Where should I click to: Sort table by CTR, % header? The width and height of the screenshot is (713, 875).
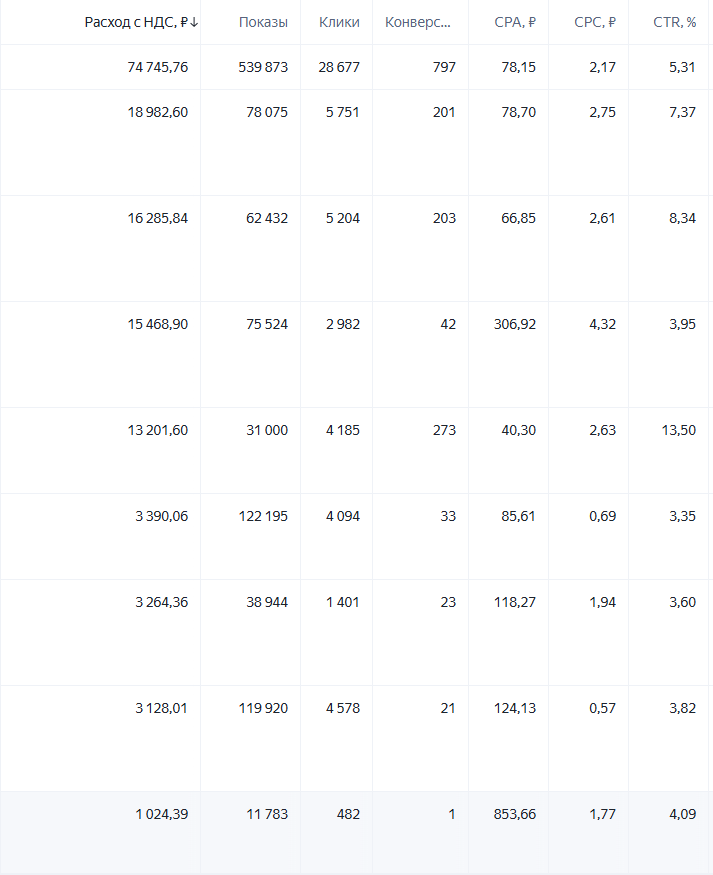click(675, 22)
